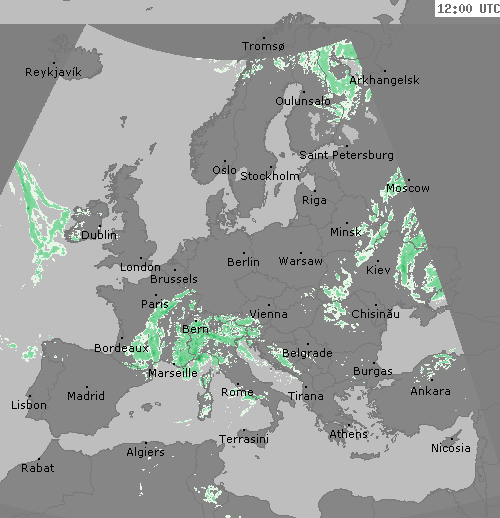Image resolution: width=500 pixels, height=518 pixels.
Task: Select Kiev on the map
Action: point(378,270)
